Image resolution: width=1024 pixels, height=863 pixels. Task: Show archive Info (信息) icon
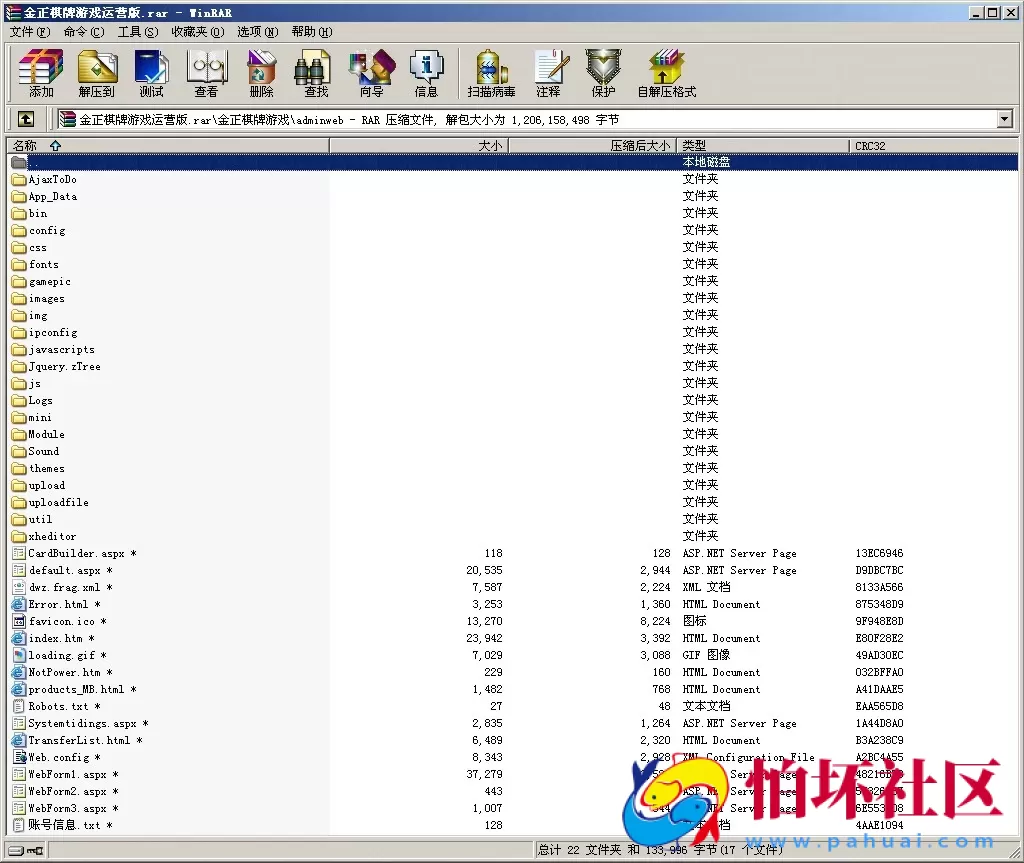coord(426,73)
